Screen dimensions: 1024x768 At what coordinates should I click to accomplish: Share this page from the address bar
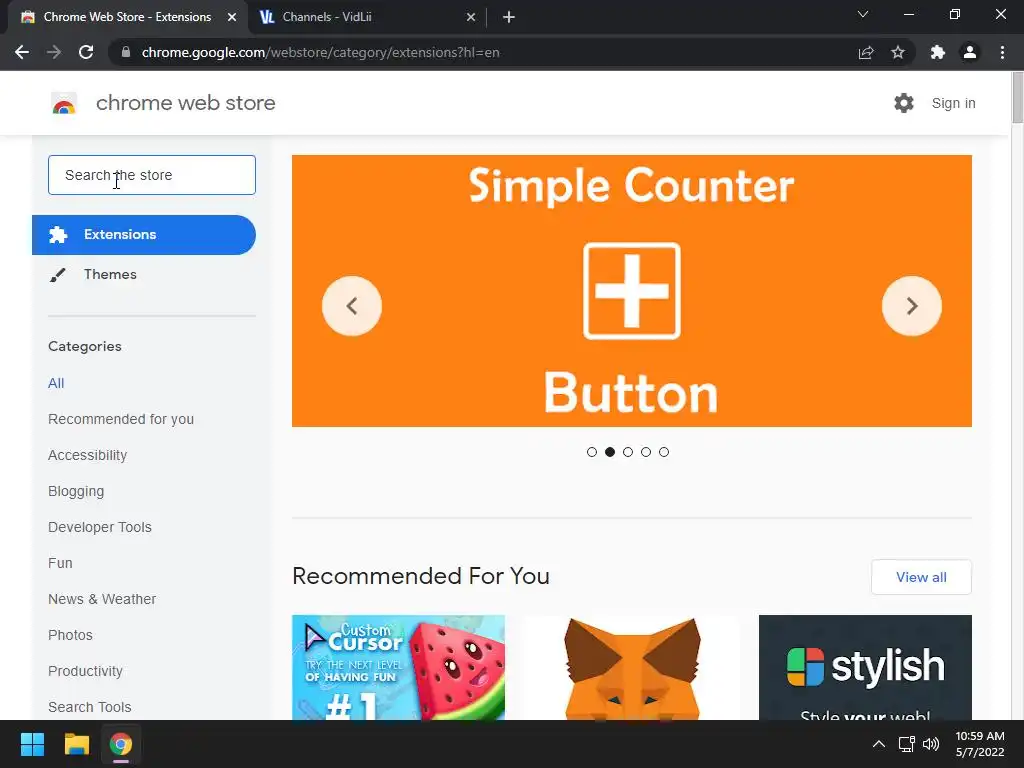point(866,52)
